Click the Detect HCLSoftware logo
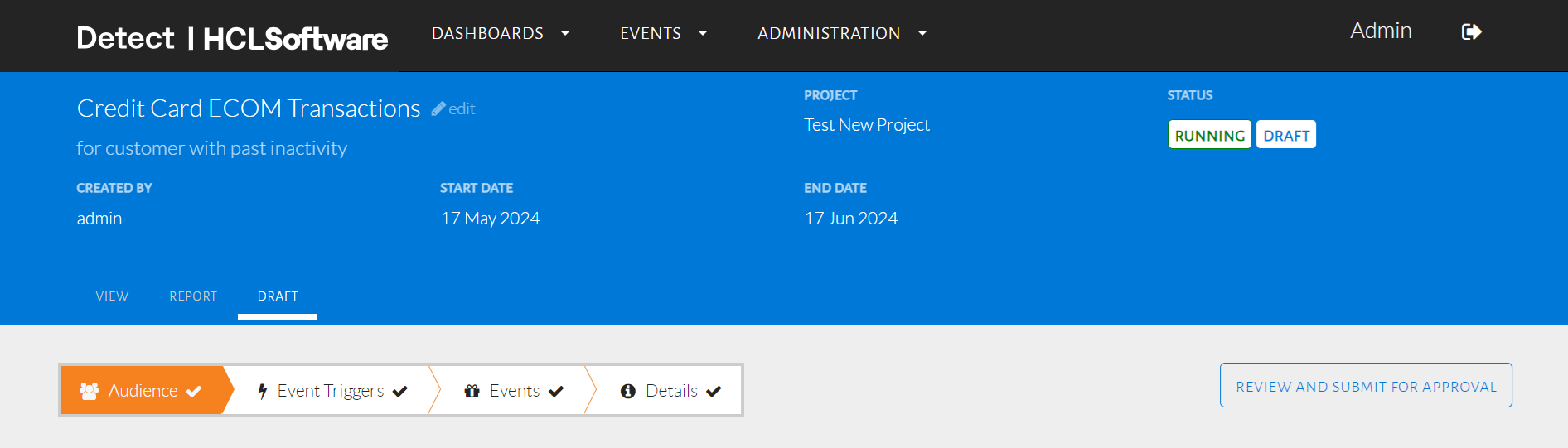The width and height of the screenshot is (1568, 448). (x=232, y=38)
